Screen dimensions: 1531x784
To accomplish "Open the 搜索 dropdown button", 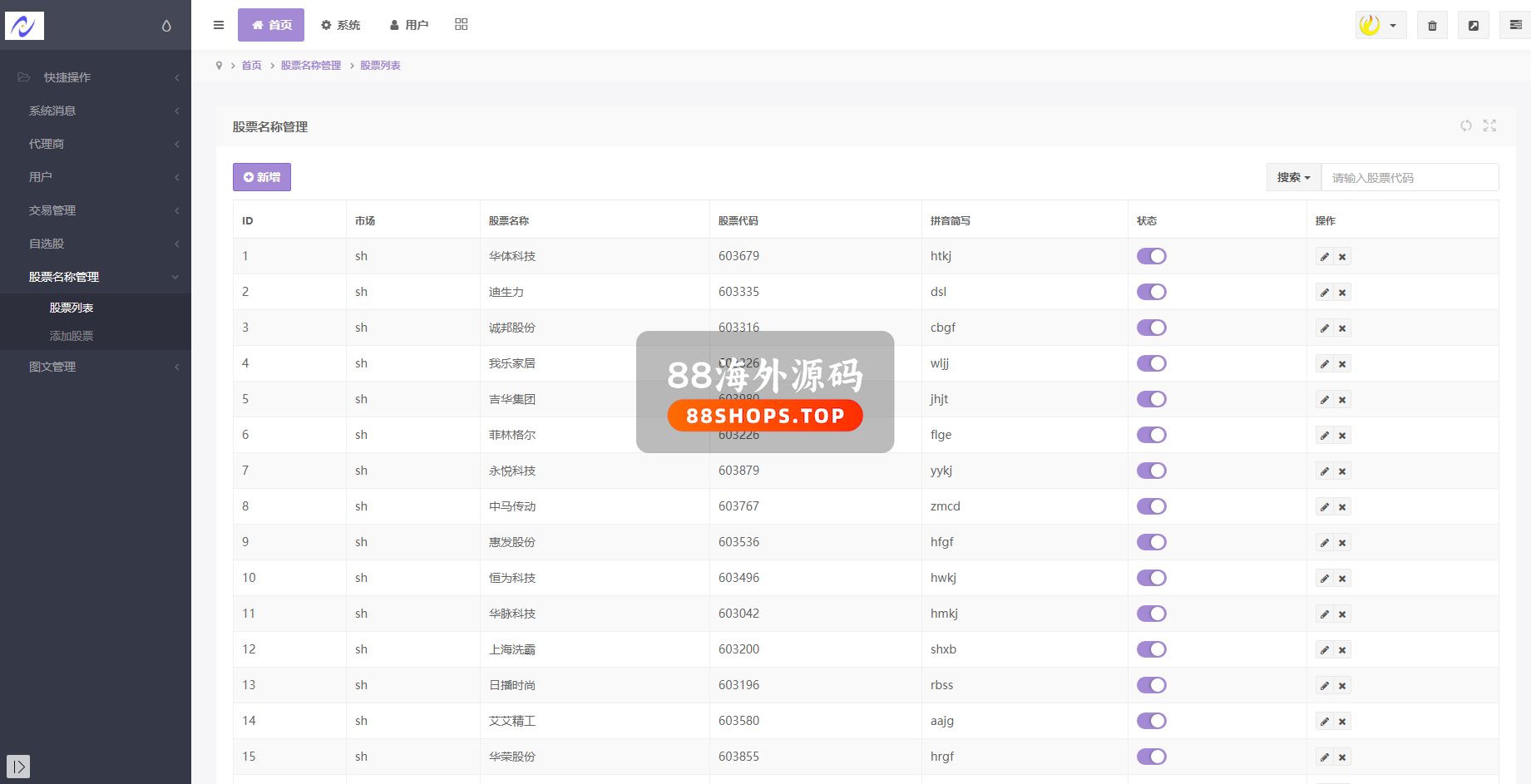I will (x=1293, y=177).
